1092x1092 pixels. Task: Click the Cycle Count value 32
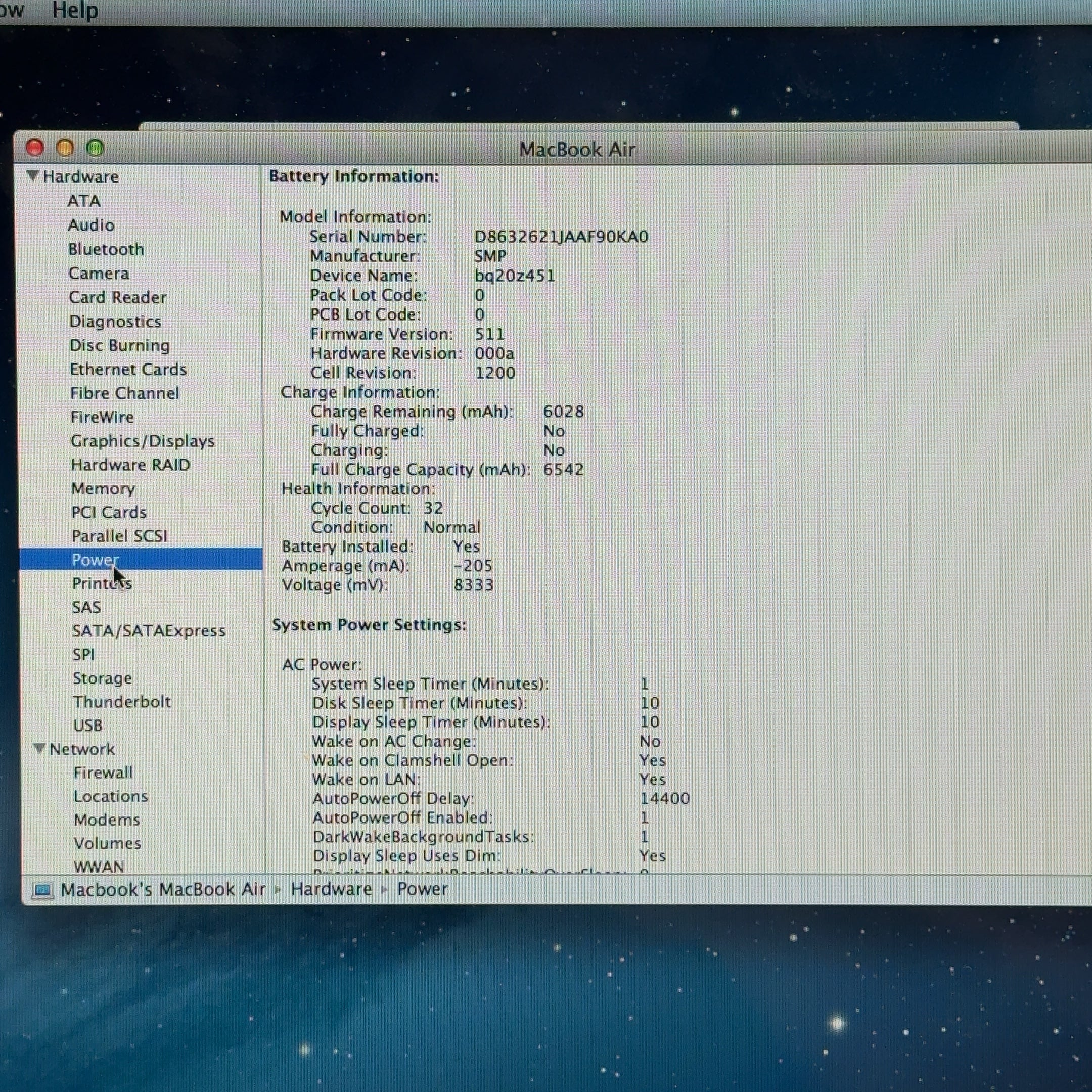click(x=434, y=508)
